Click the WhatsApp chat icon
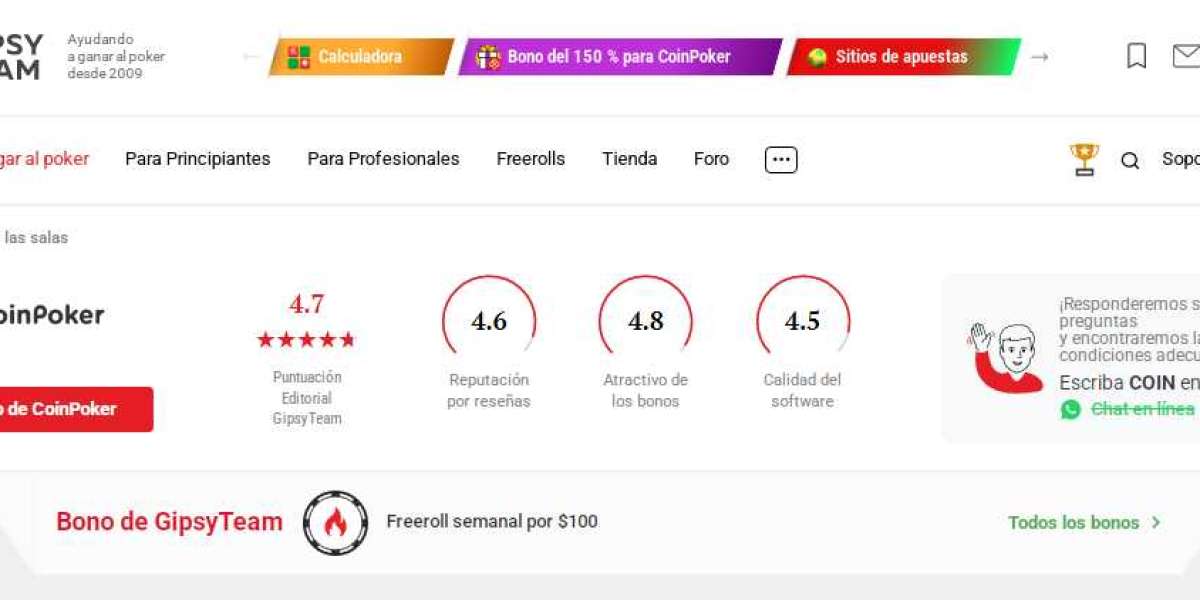 pos(1071,409)
